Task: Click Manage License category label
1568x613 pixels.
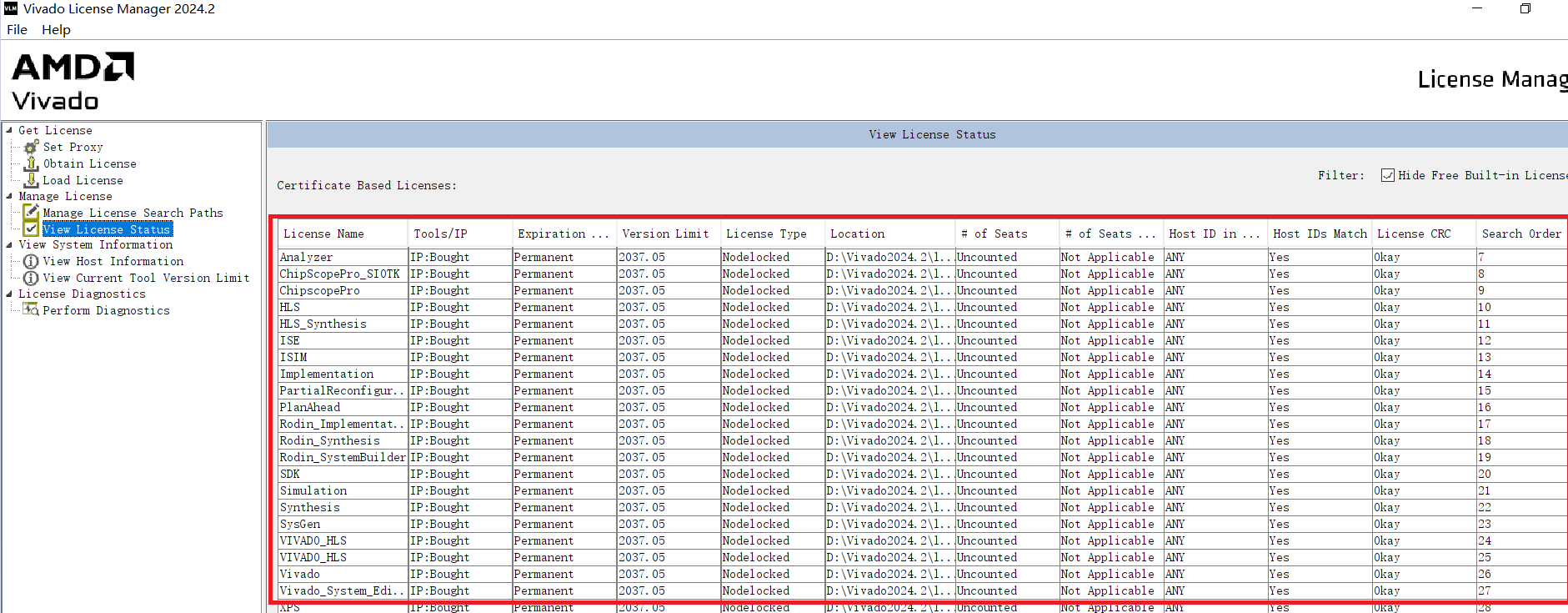Action: (x=66, y=196)
